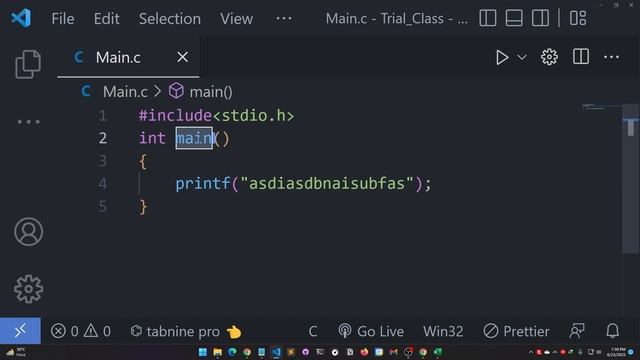The height and width of the screenshot is (360, 640).
Task: Start Go Live server
Action: coord(371,331)
